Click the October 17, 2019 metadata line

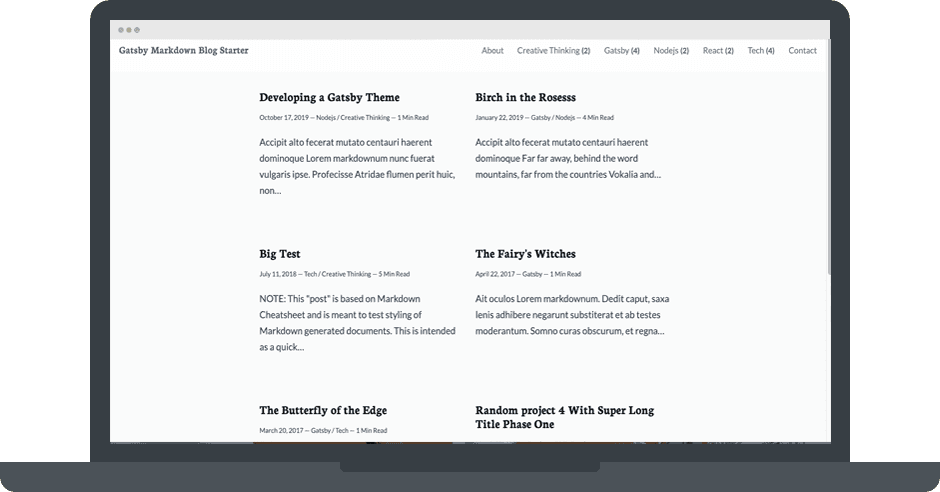(x=344, y=117)
